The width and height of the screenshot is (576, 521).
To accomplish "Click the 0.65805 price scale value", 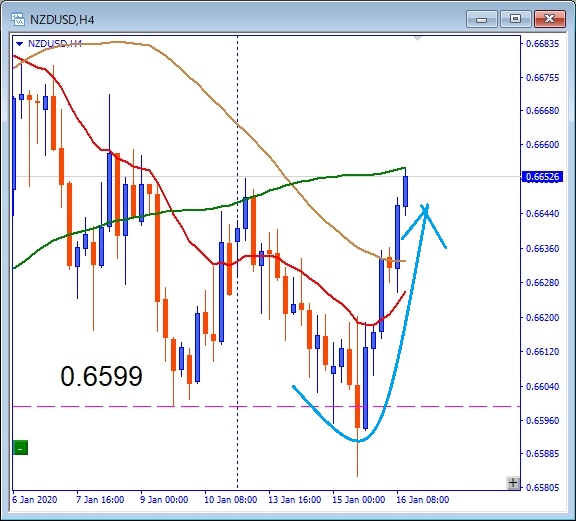I will pyautogui.click(x=543, y=488).
